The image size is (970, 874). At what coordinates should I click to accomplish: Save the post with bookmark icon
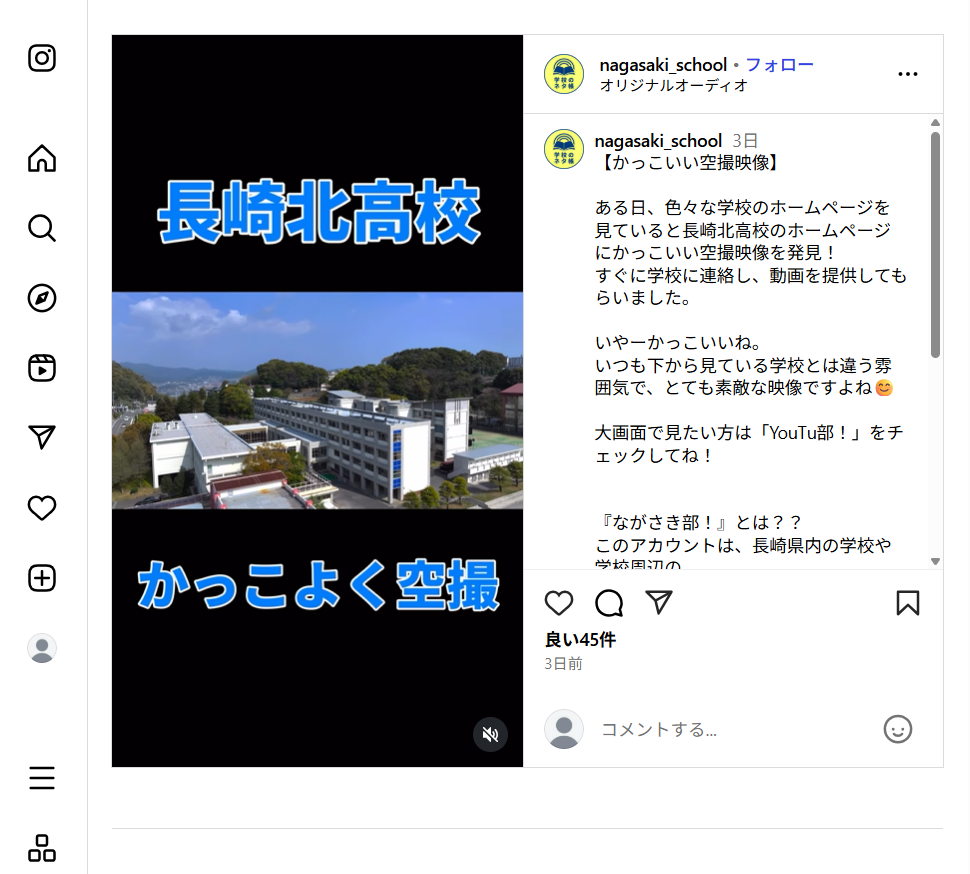(908, 603)
